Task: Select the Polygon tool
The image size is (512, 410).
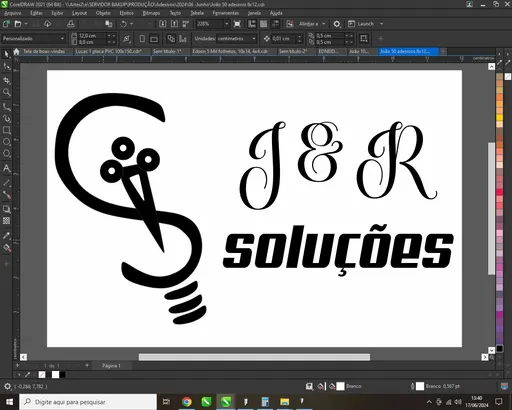Action: (x=6, y=153)
